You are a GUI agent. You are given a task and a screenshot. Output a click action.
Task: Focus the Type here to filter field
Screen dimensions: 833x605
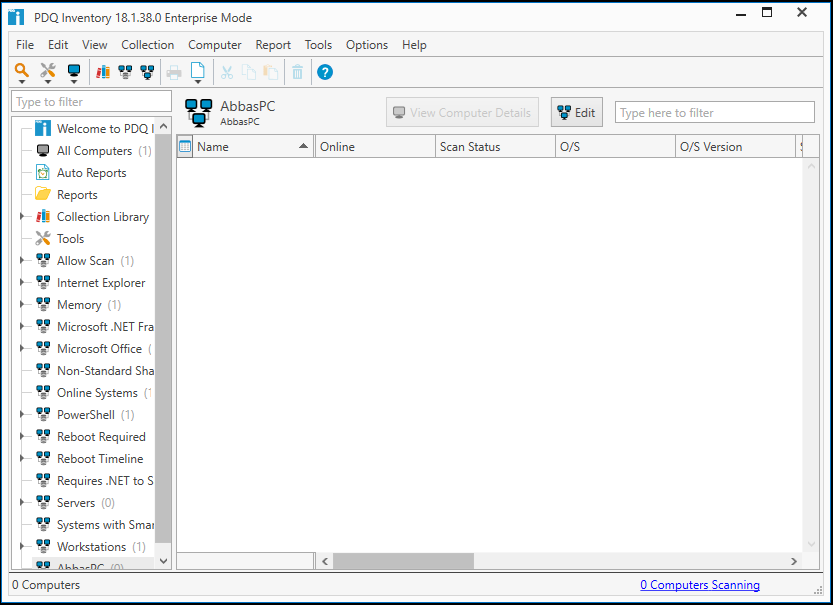715,113
